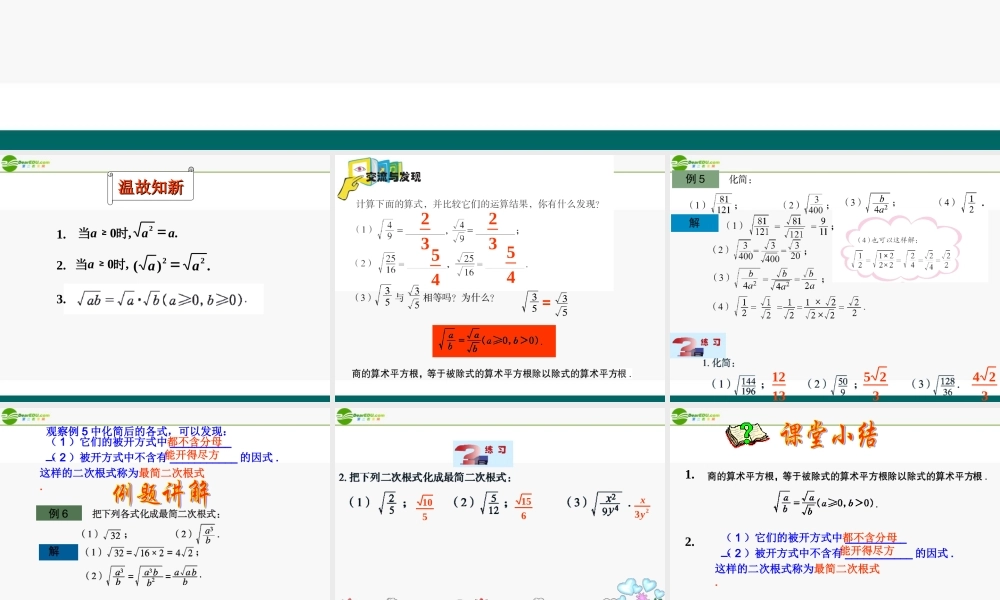This screenshot has height=600, width=1000.
Task: Click the gray 例 5 label
Action: coord(695,179)
